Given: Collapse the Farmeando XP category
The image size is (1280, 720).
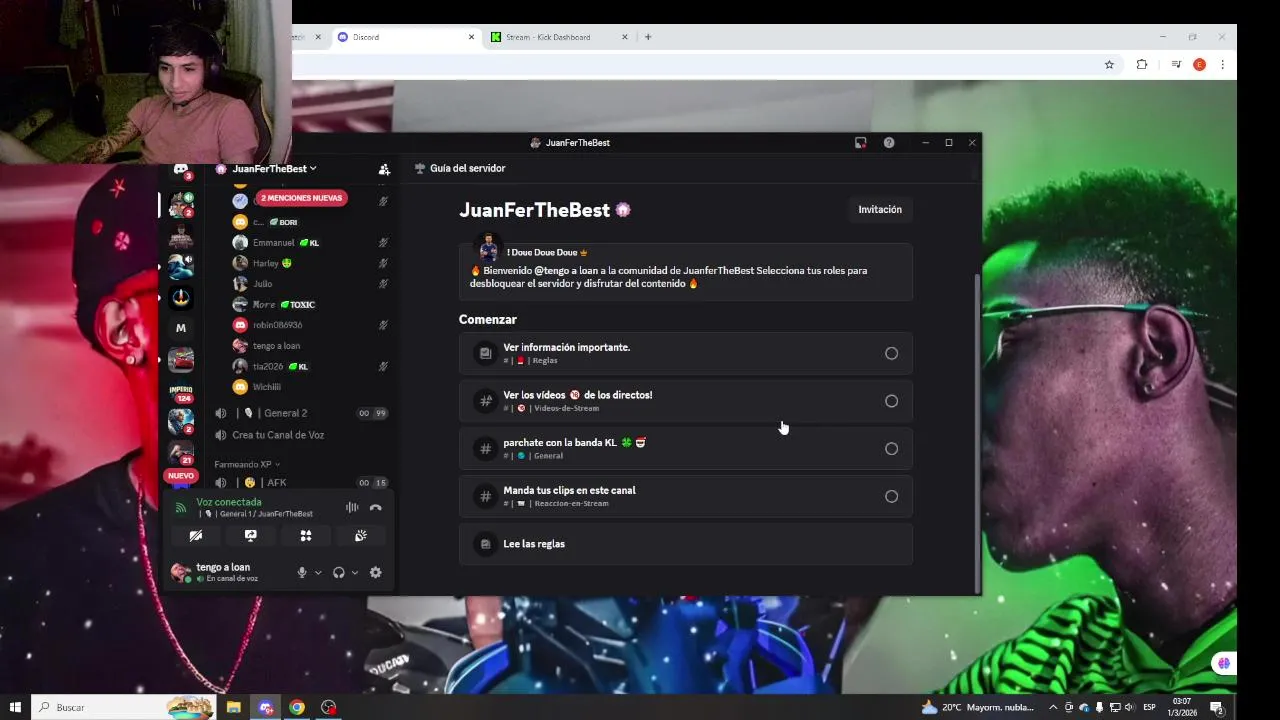Looking at the screenshot, I should (x=247, y=464).
